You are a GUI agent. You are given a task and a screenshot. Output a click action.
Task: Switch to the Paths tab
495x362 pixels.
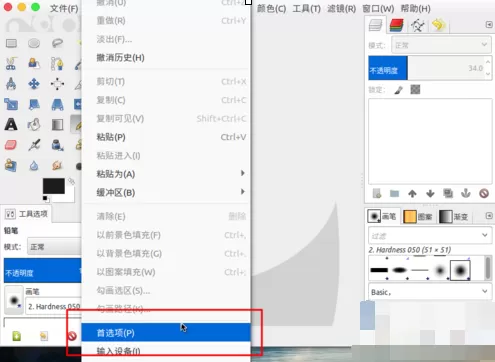point(417,25)
